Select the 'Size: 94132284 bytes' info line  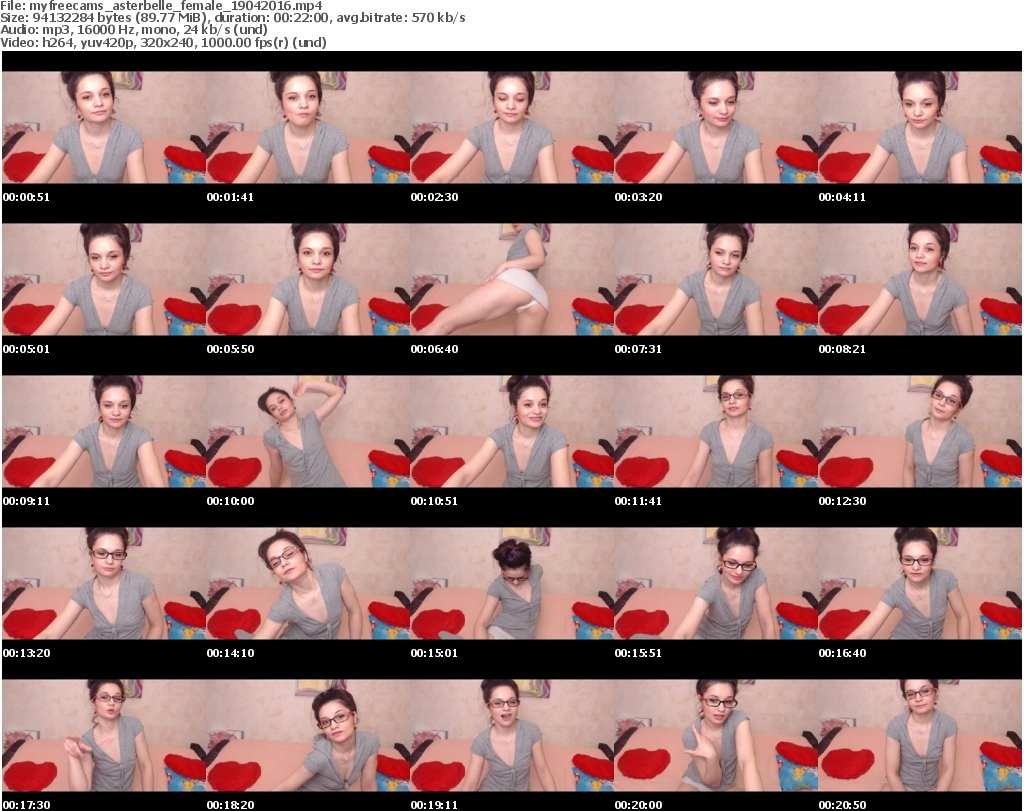tap(232, 18)
